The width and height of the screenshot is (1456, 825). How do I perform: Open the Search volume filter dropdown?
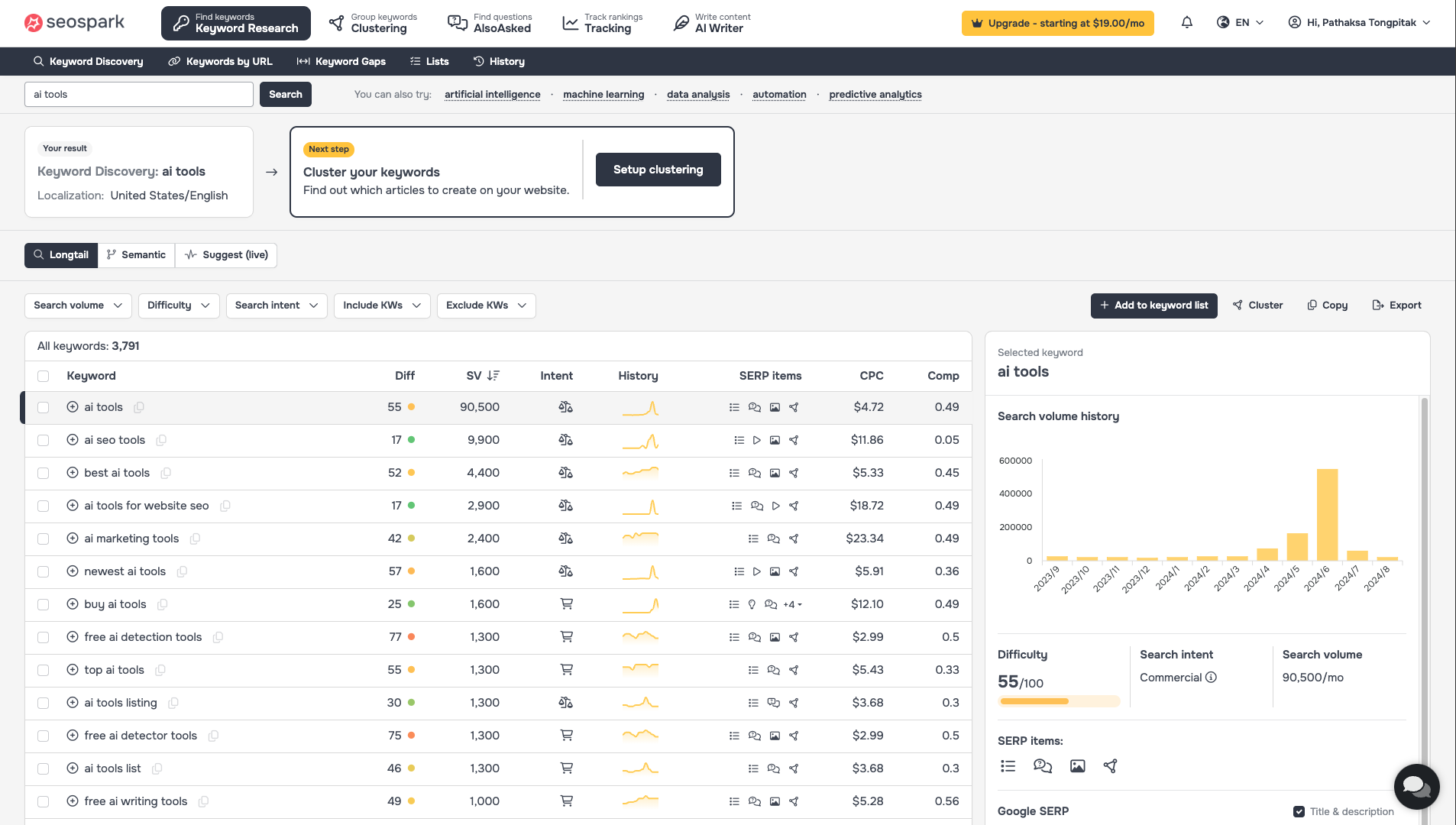77,306
